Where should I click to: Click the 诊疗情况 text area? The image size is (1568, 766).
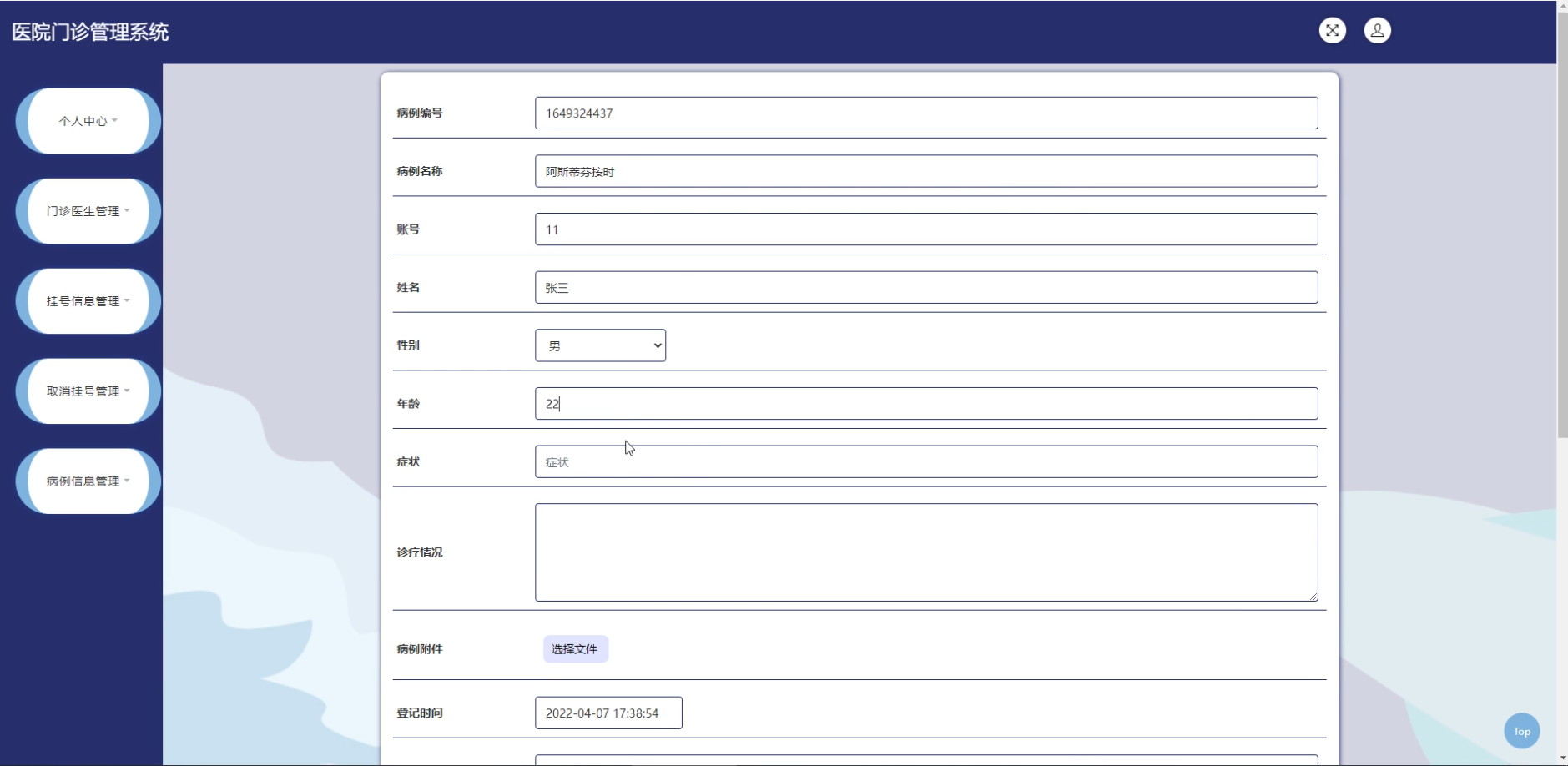[x=926, y=552]
